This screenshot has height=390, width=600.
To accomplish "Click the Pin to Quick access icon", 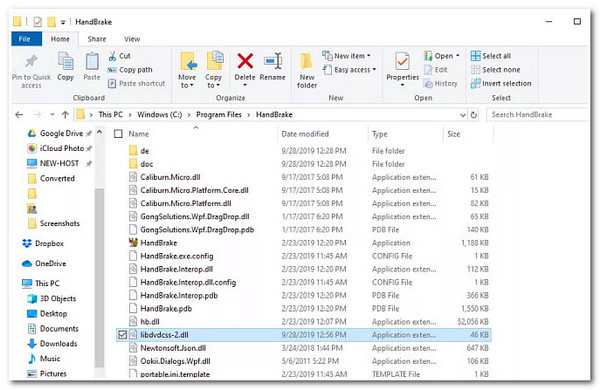I will [x=31, y=62].
